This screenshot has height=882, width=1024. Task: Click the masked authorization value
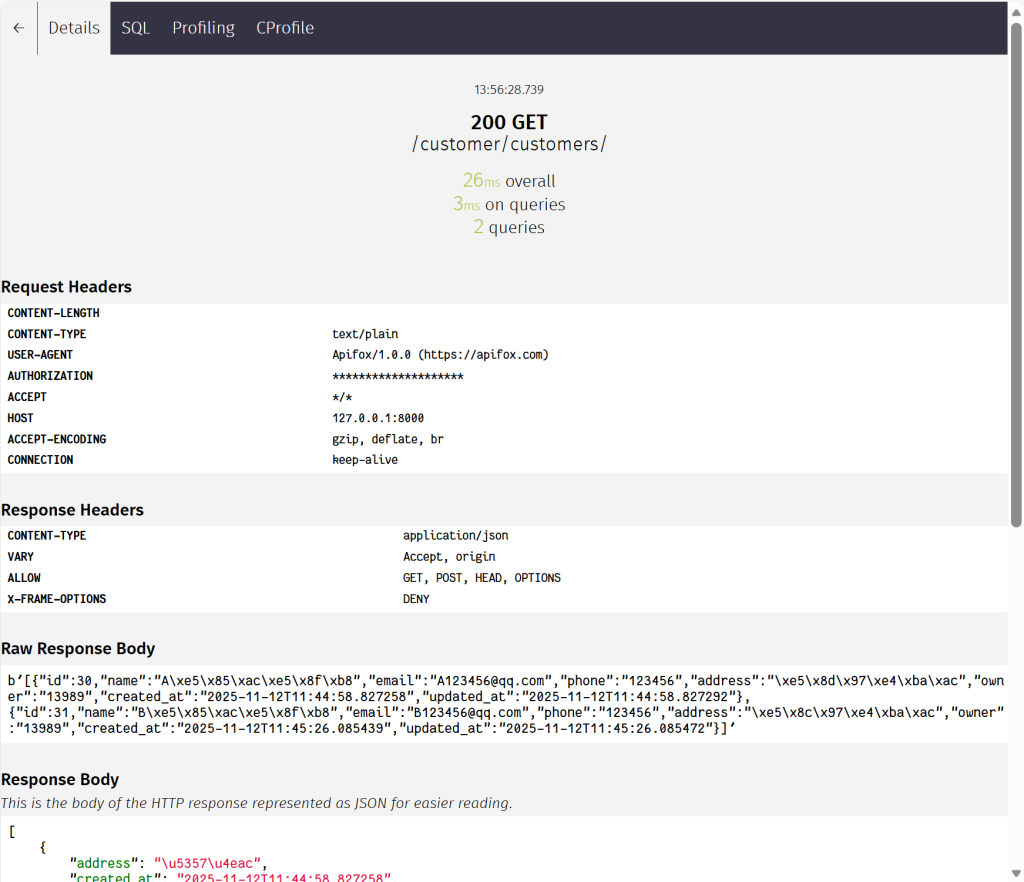(x=397, y=376)
